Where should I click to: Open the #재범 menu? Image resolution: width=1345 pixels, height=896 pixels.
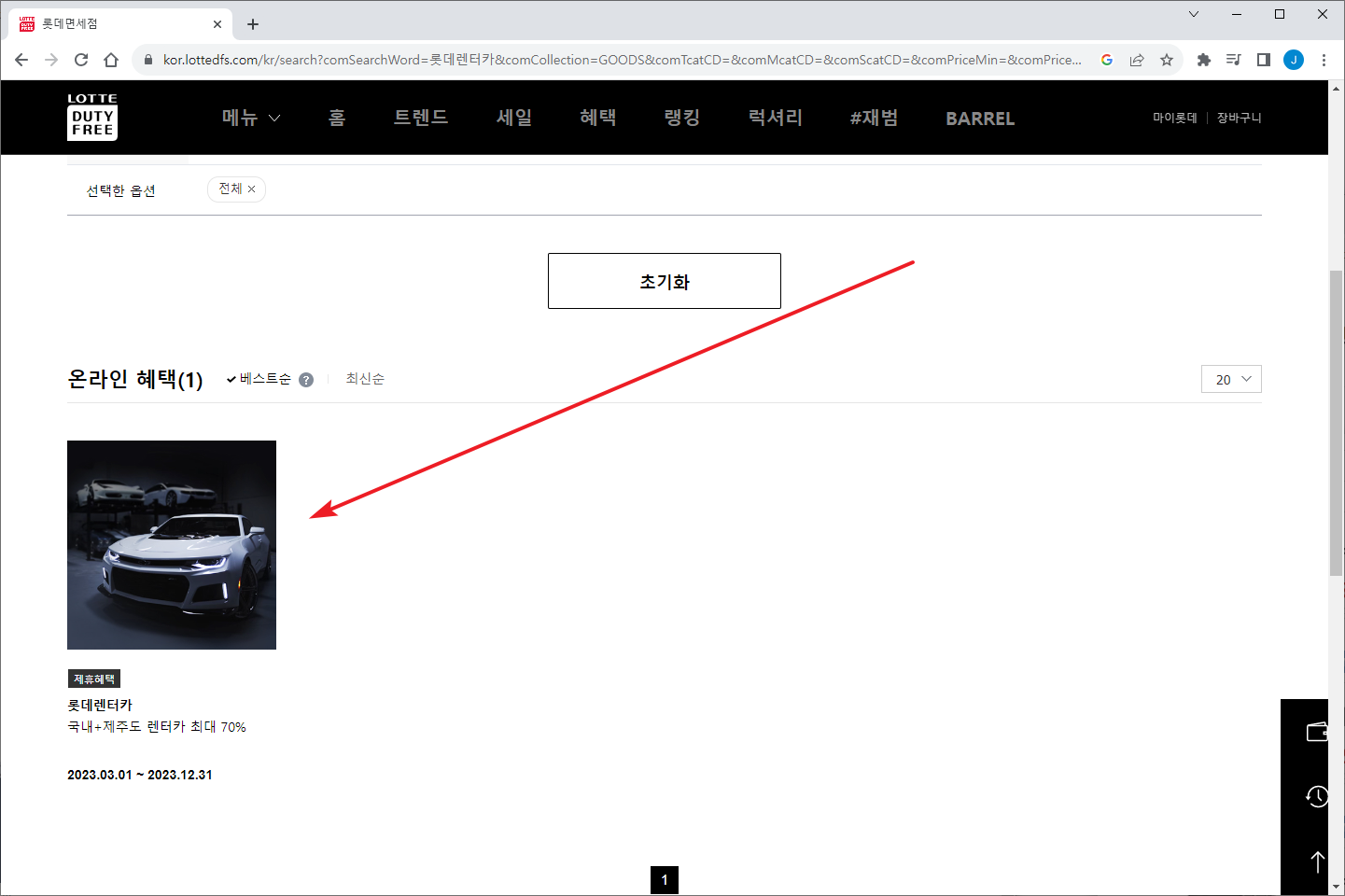click(x=875, y=118)
